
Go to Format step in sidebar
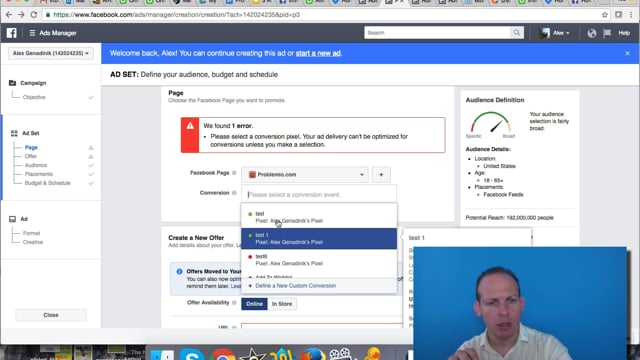31,233
